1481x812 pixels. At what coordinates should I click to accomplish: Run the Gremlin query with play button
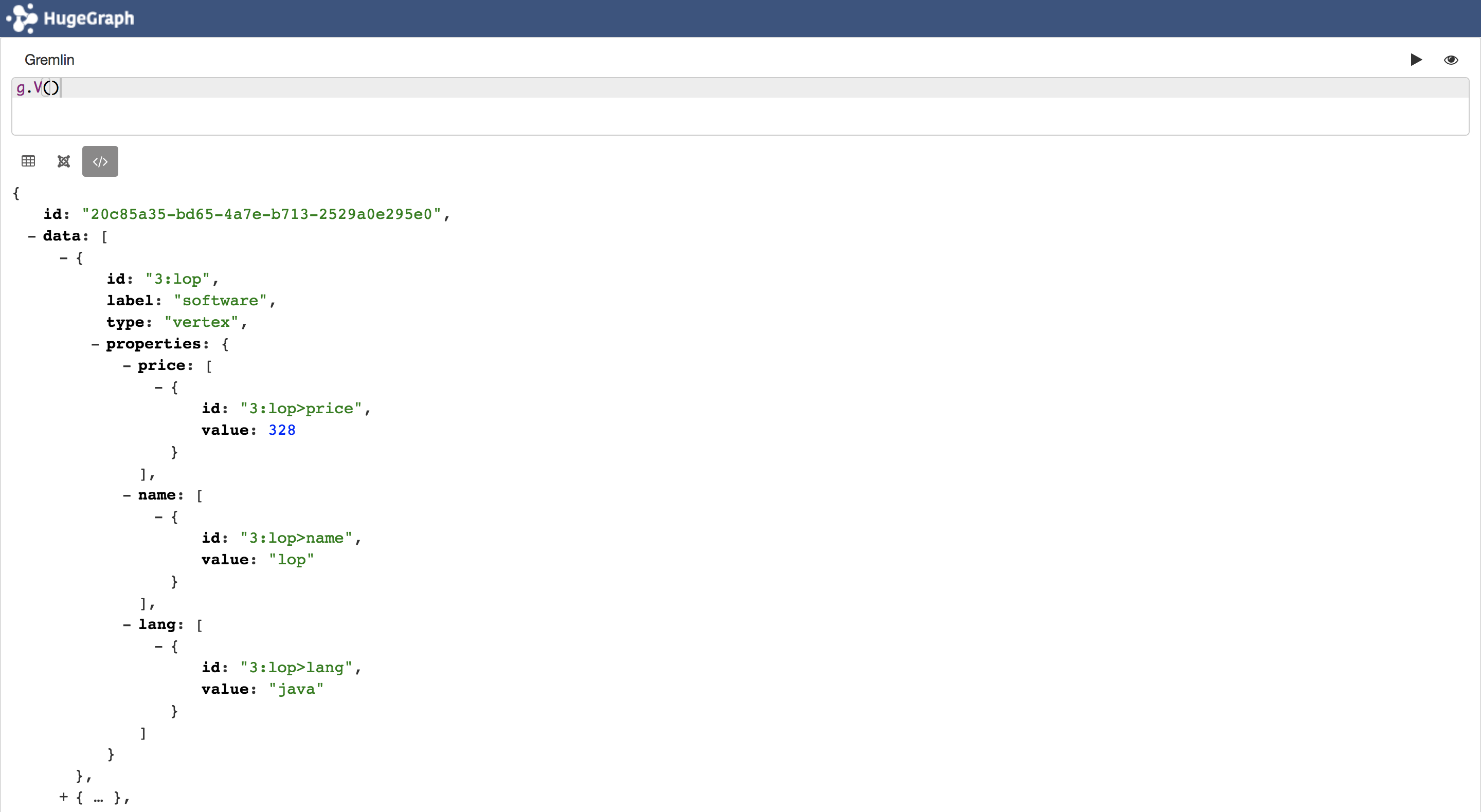pos(1416,60)
